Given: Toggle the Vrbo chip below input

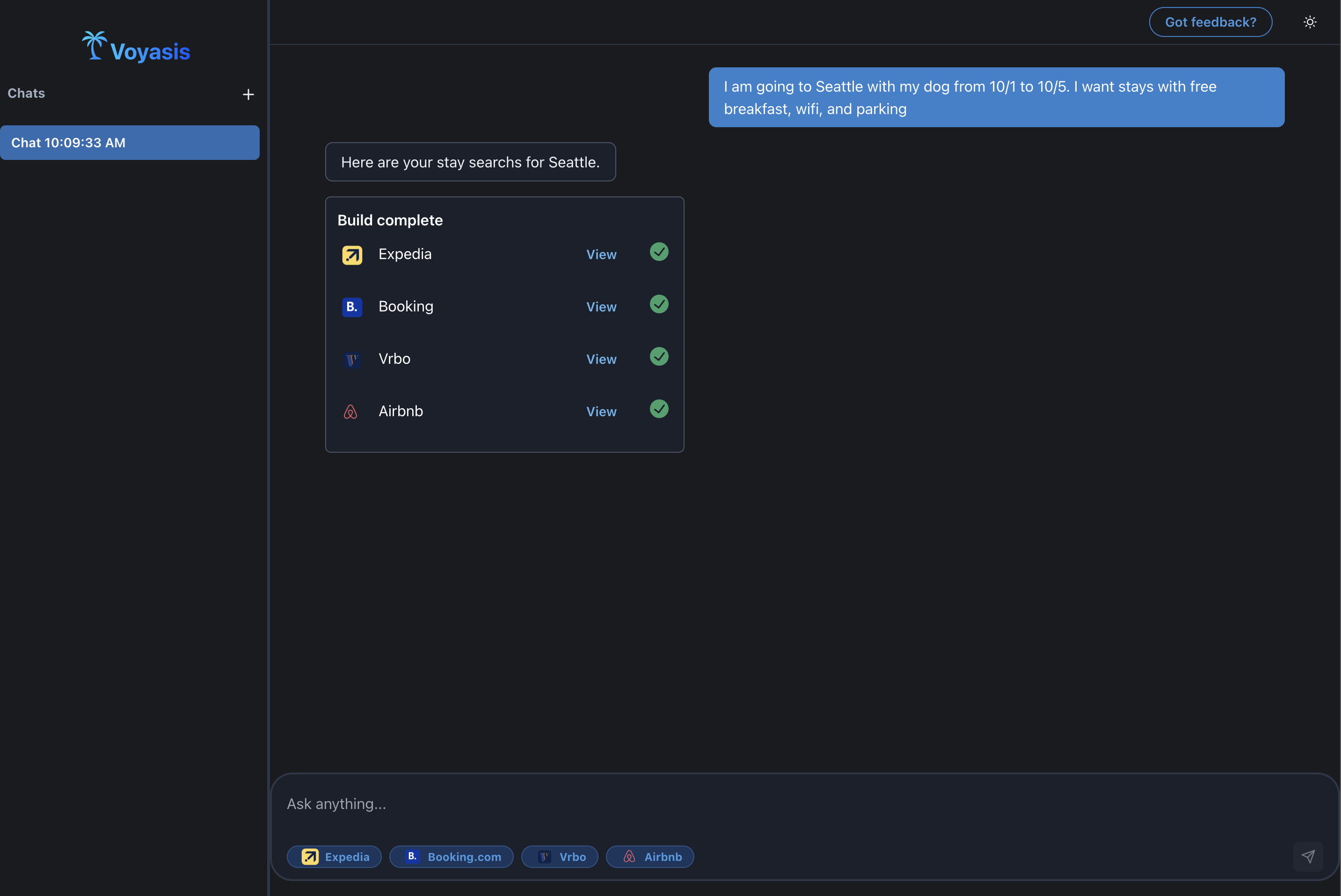Looking at the screenshot, I should (560, 857).
